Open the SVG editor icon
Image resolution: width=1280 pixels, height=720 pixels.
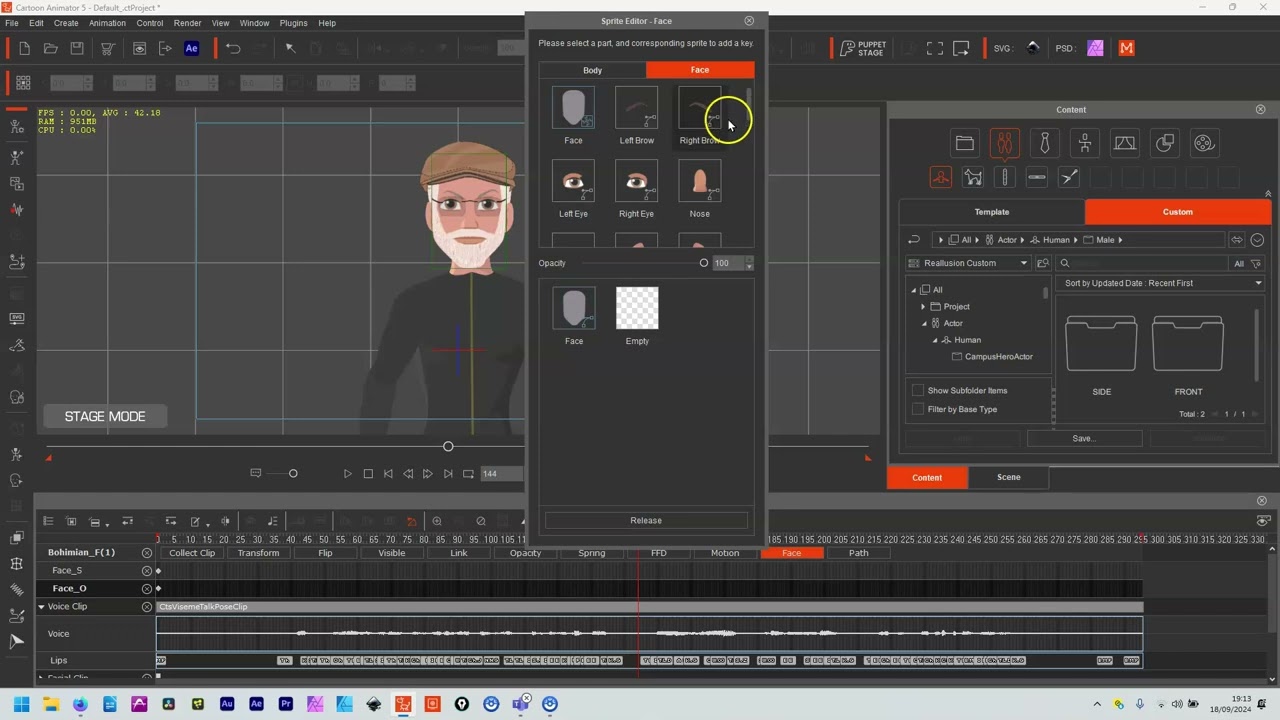pos(1033,48)
